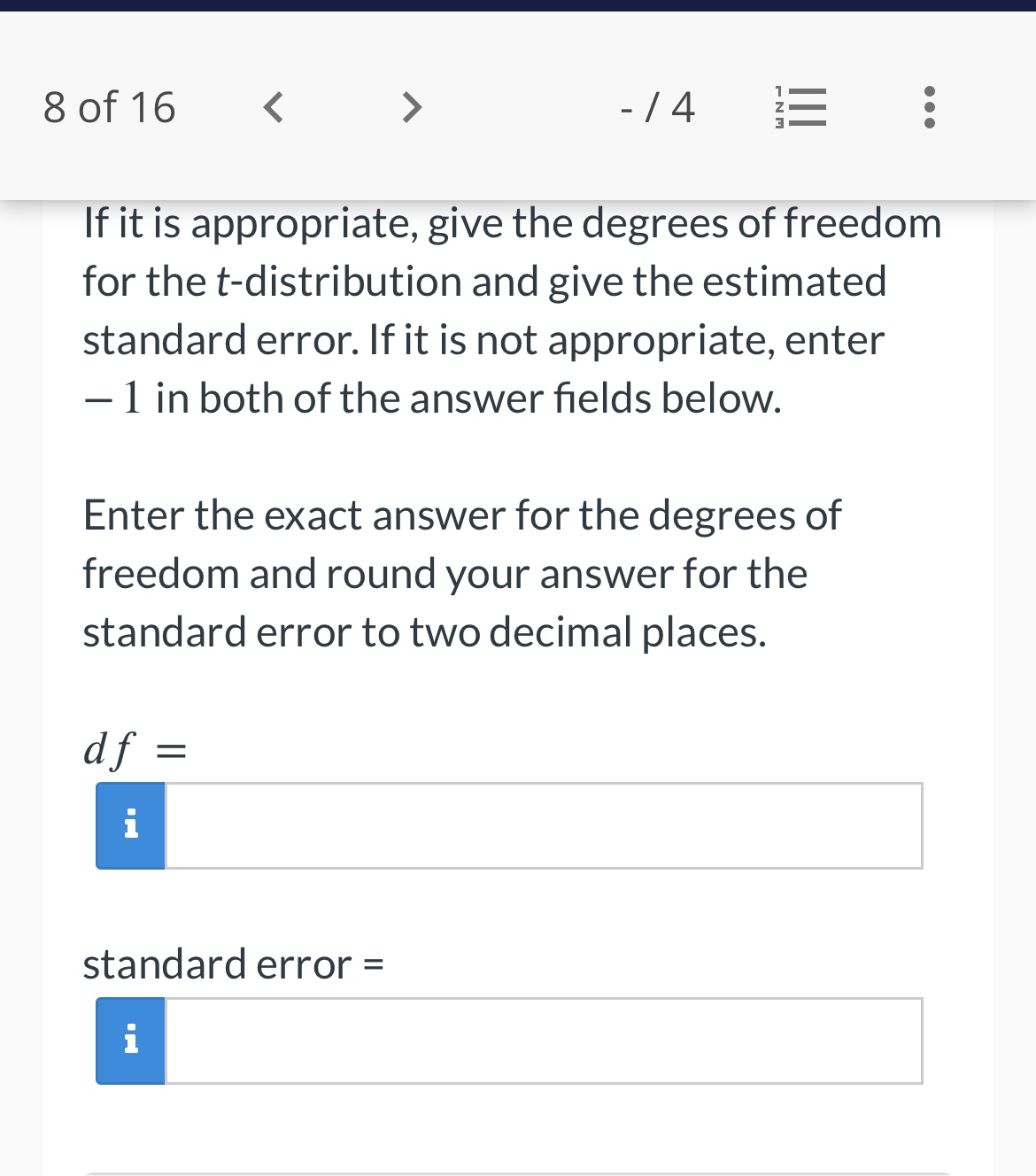The height and width of the screenshot is (1176, 1036).
Task: Select the right navigation chevron
Action: tap(410, 107)
